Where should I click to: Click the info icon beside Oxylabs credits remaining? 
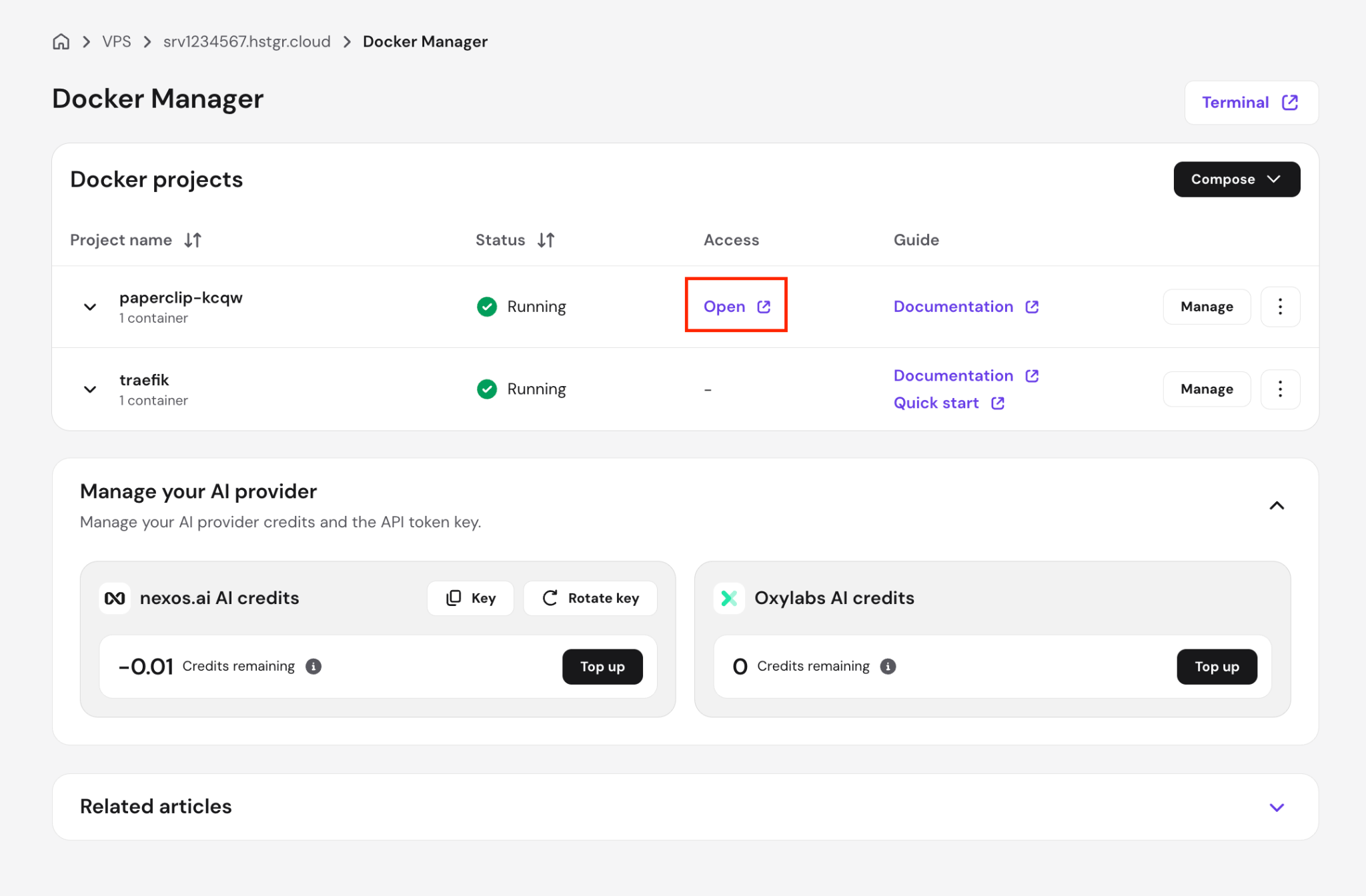coord(888,666)
